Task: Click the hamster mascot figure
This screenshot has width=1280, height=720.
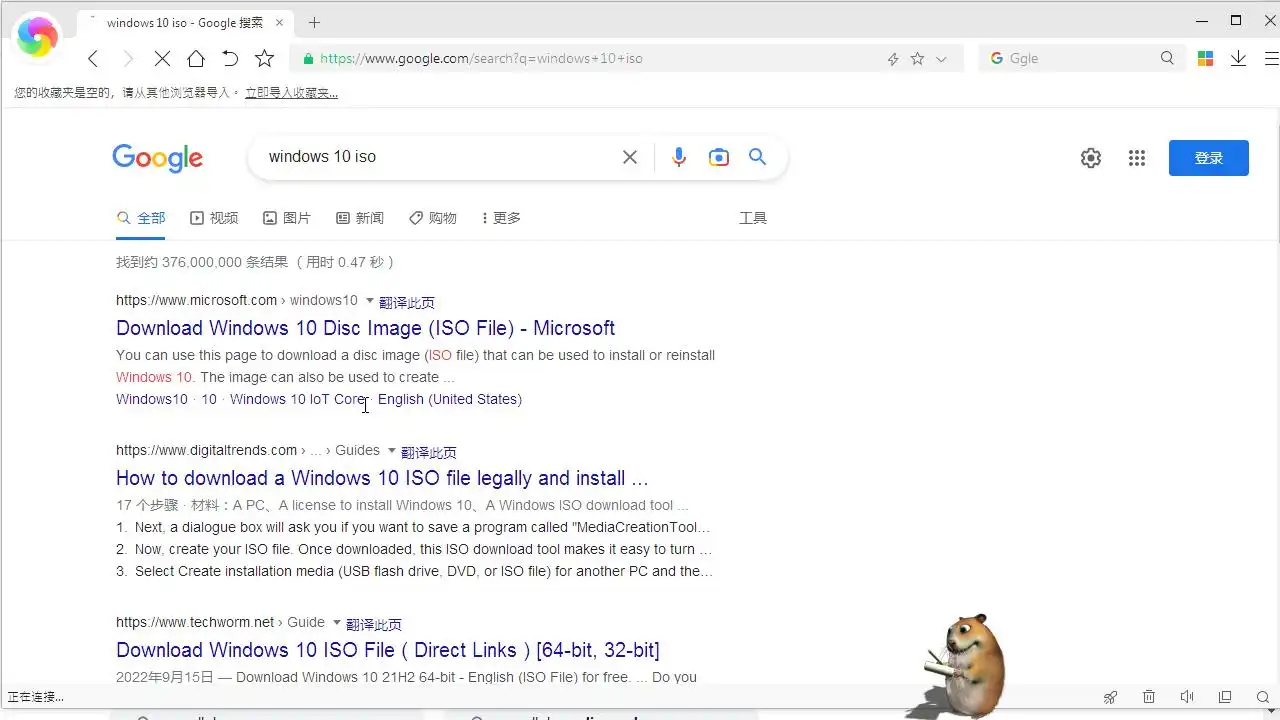Action: click(x=960, y=665)
